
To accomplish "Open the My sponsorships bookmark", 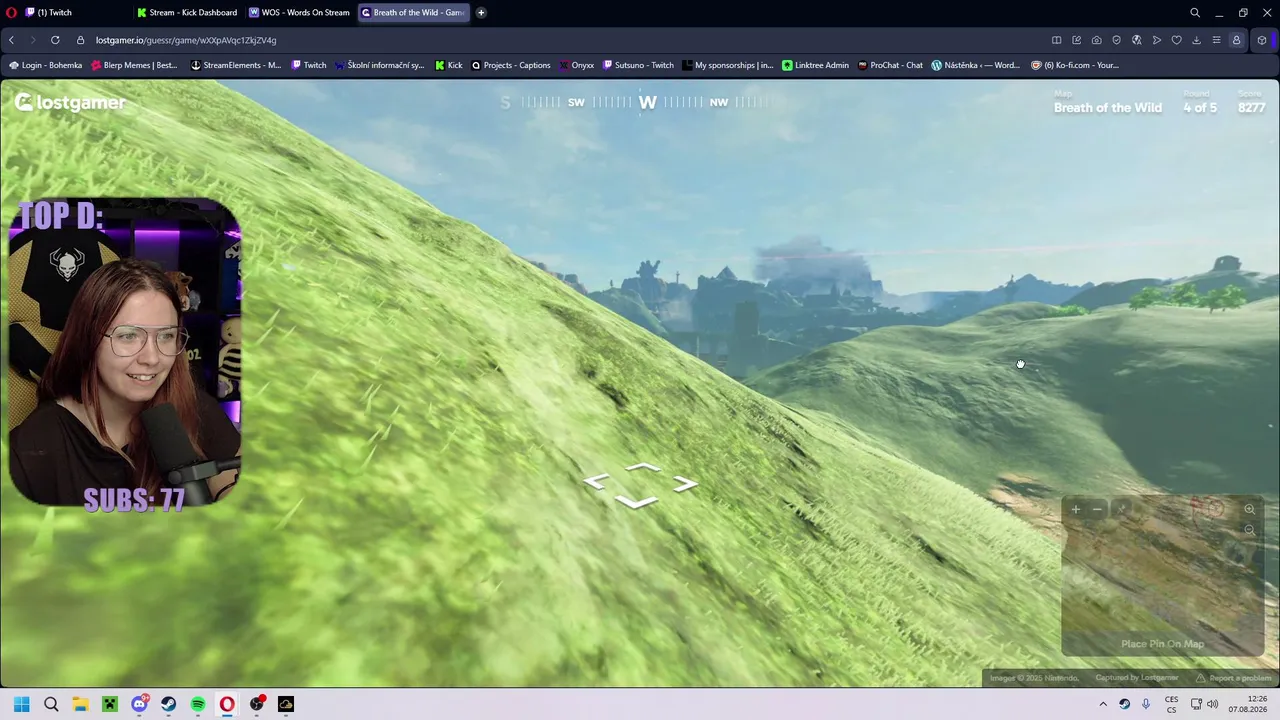I will tap(728, 65).
